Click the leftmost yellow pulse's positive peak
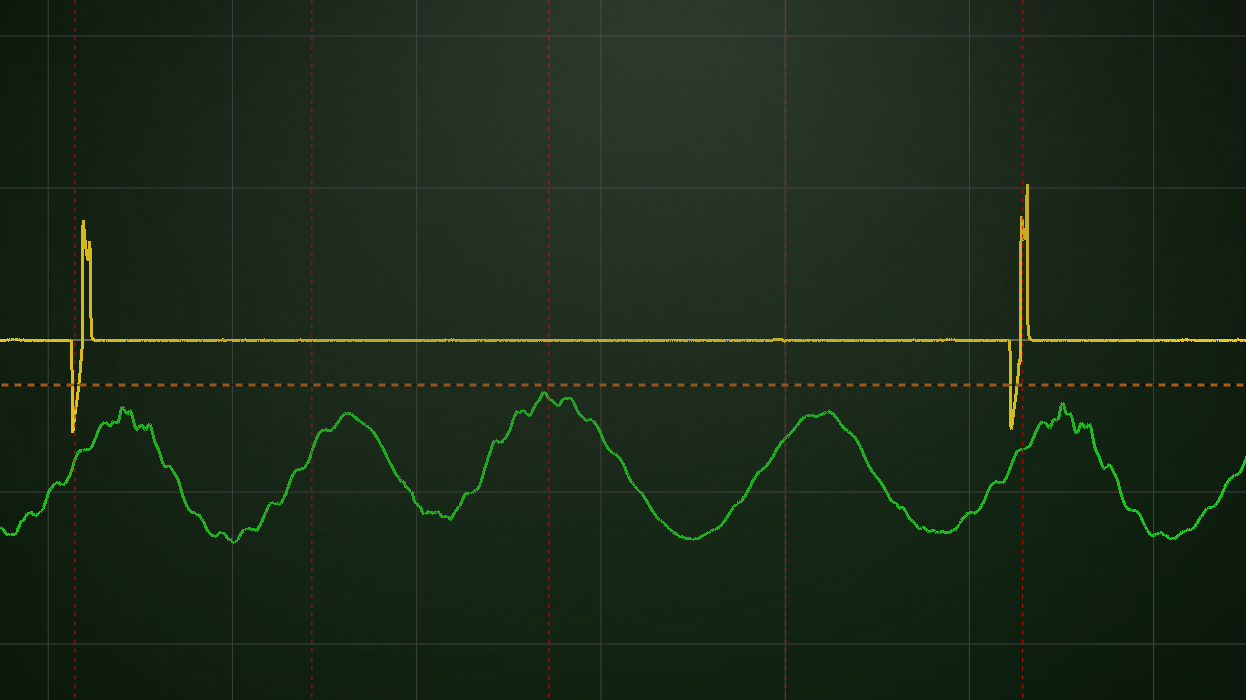1246x700 pixels. click(x=83, y=223)
